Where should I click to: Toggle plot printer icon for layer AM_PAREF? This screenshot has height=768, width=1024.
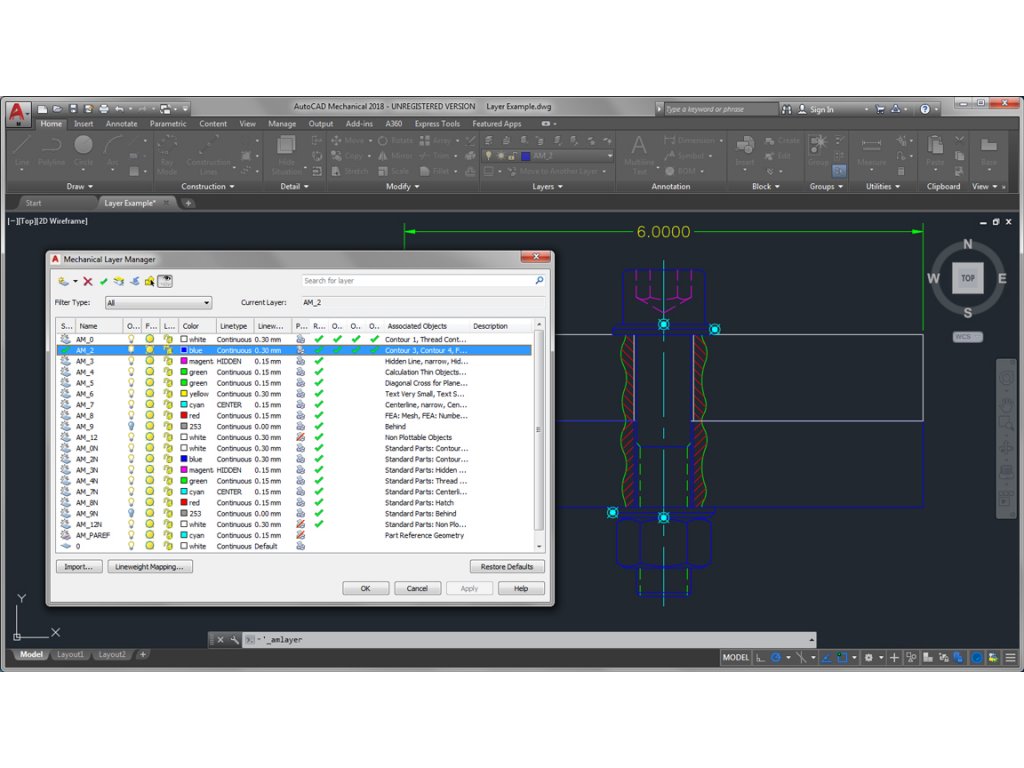point(300,536)
